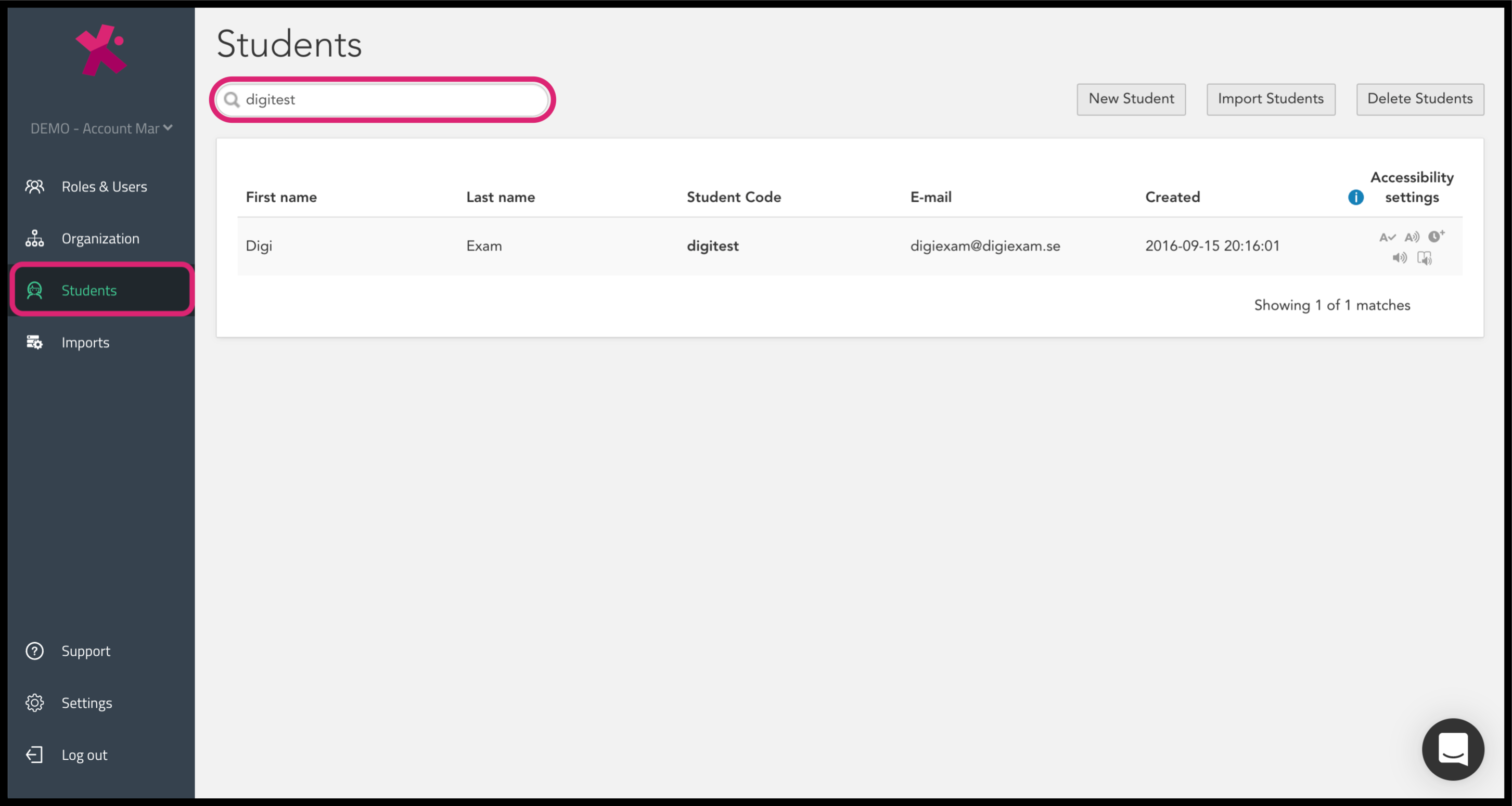
Task: Click Showing 1 of 1 matches text
Action: [1332, 305]
